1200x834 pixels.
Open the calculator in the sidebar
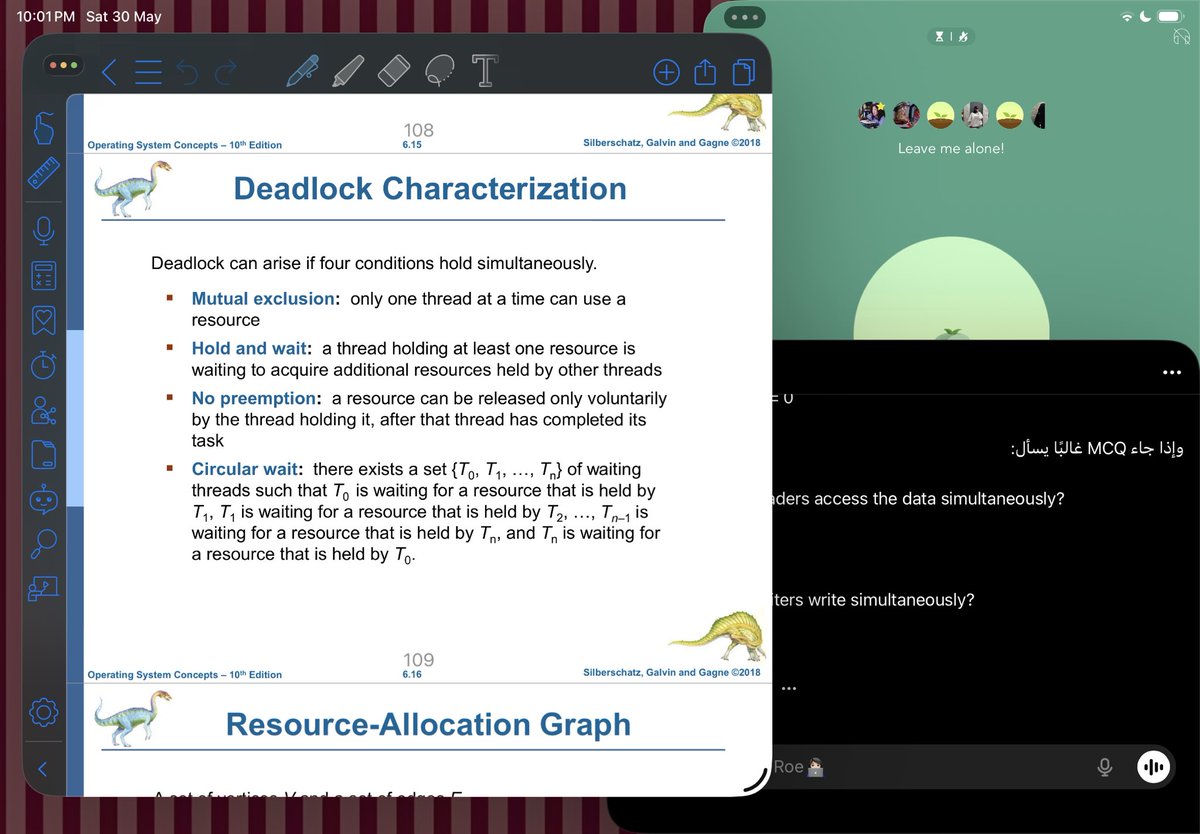click(43, 275)
